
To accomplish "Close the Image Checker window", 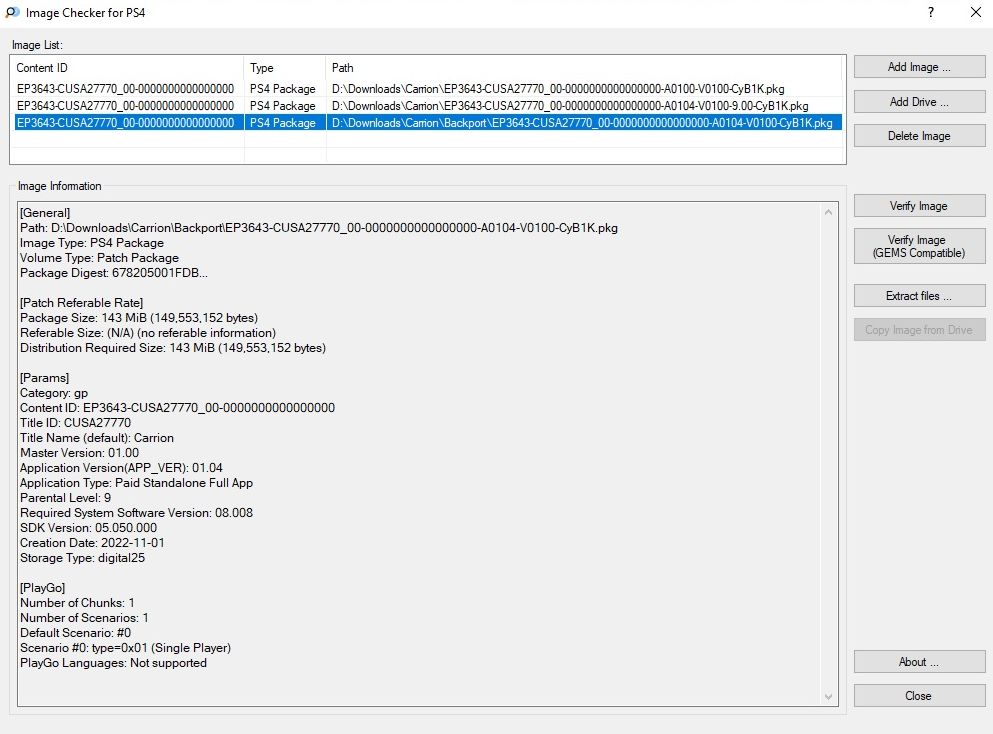I will point(975,12).
